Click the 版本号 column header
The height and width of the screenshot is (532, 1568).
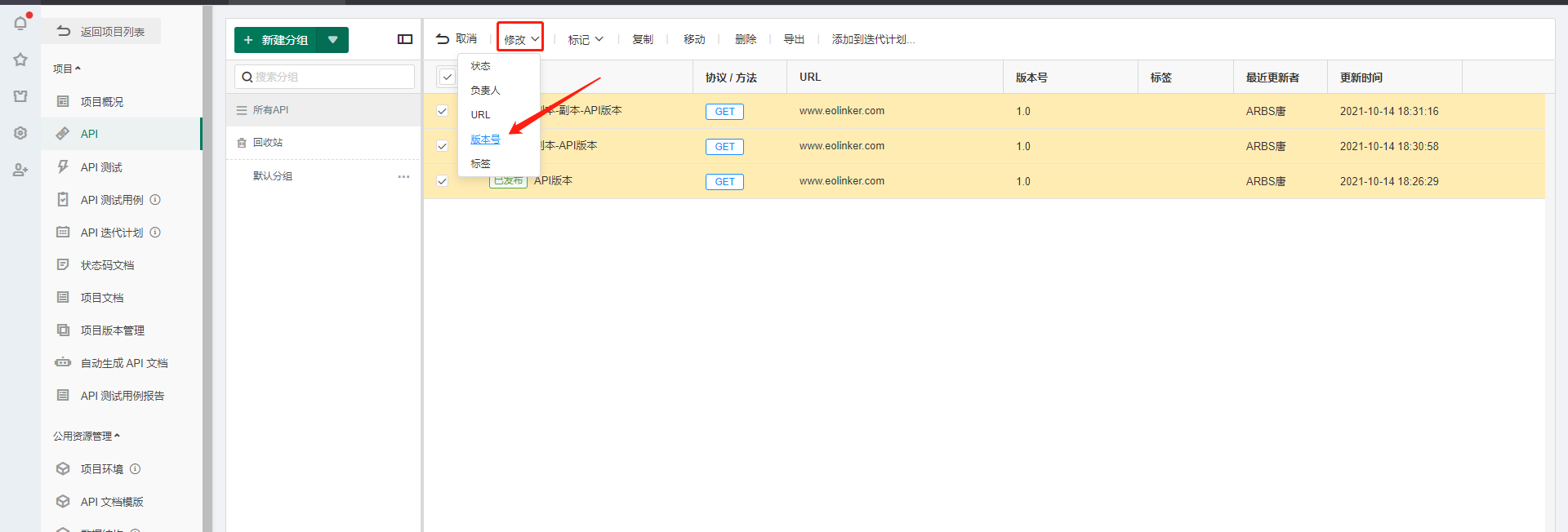[x=1031, y=78]
